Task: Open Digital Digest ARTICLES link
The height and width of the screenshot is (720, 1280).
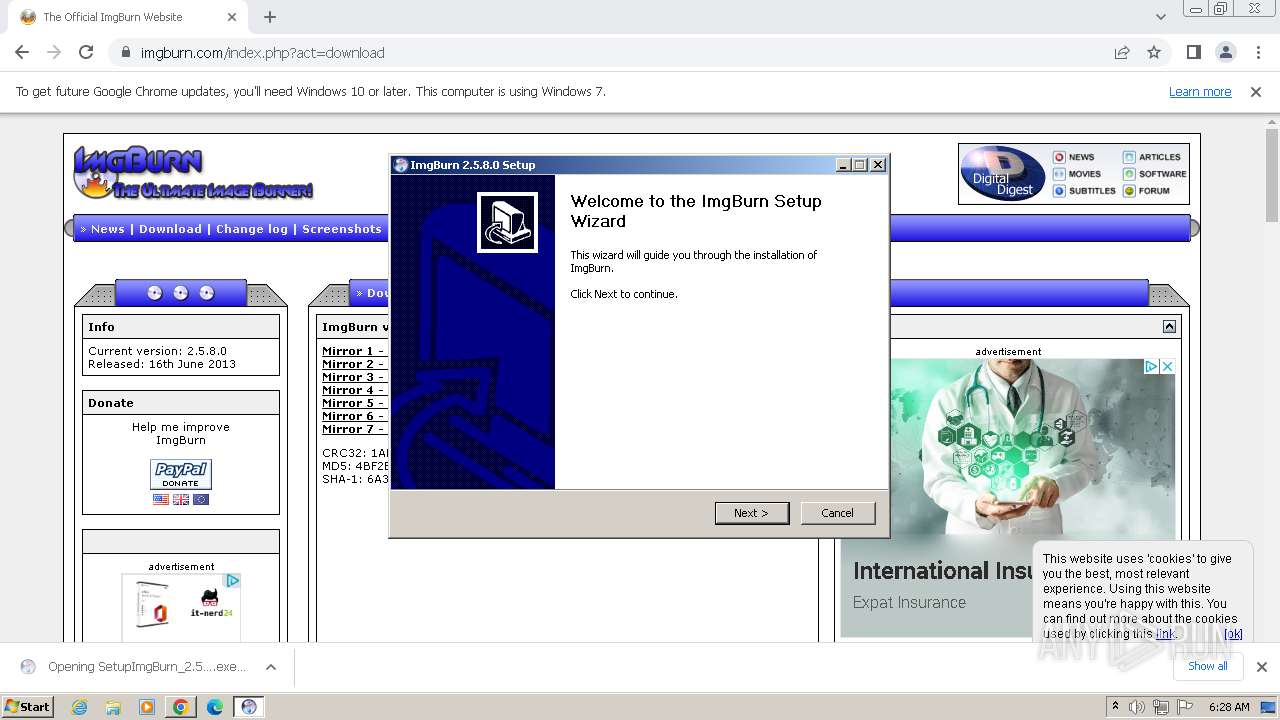Action: (1152, 157)
